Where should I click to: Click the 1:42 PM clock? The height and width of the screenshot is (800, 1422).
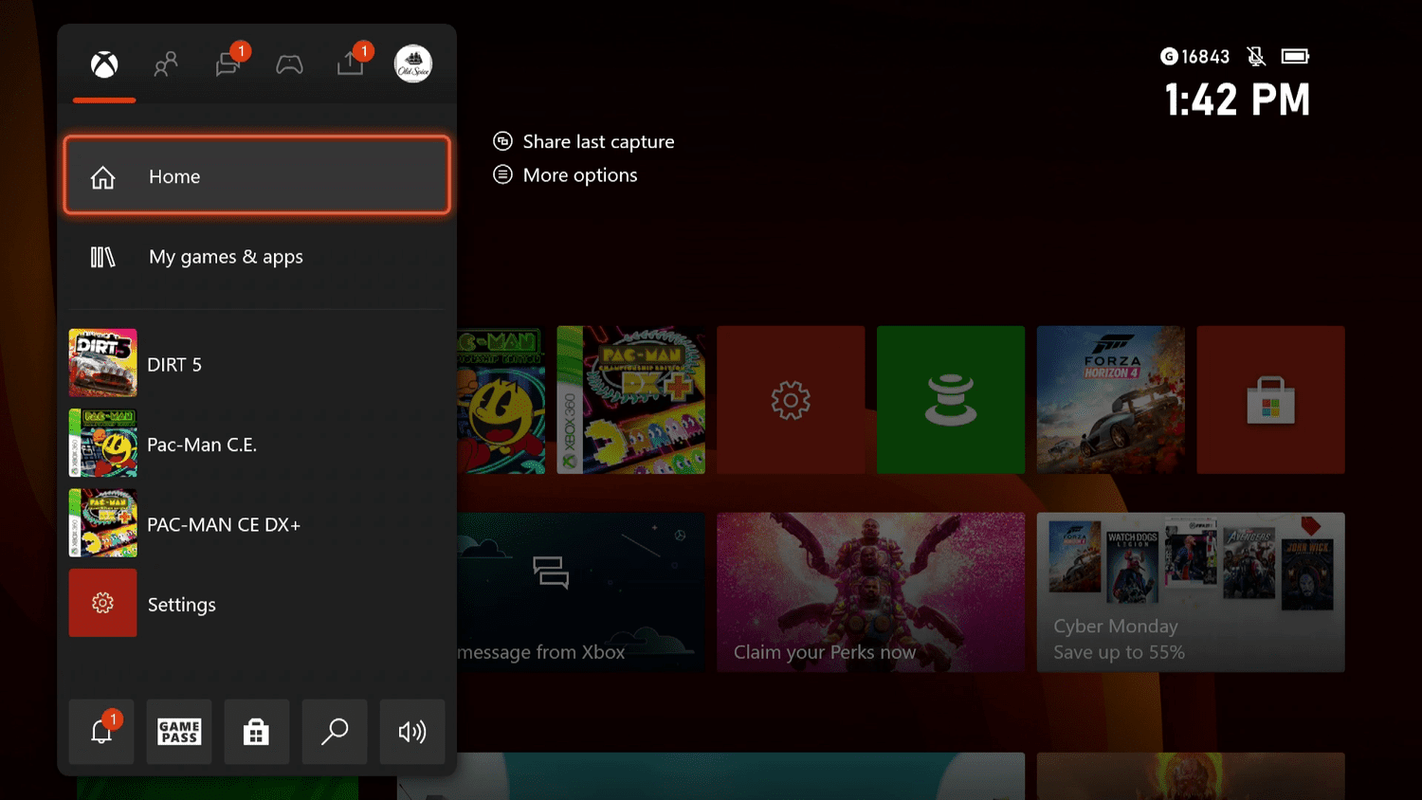click(1238, 100)
